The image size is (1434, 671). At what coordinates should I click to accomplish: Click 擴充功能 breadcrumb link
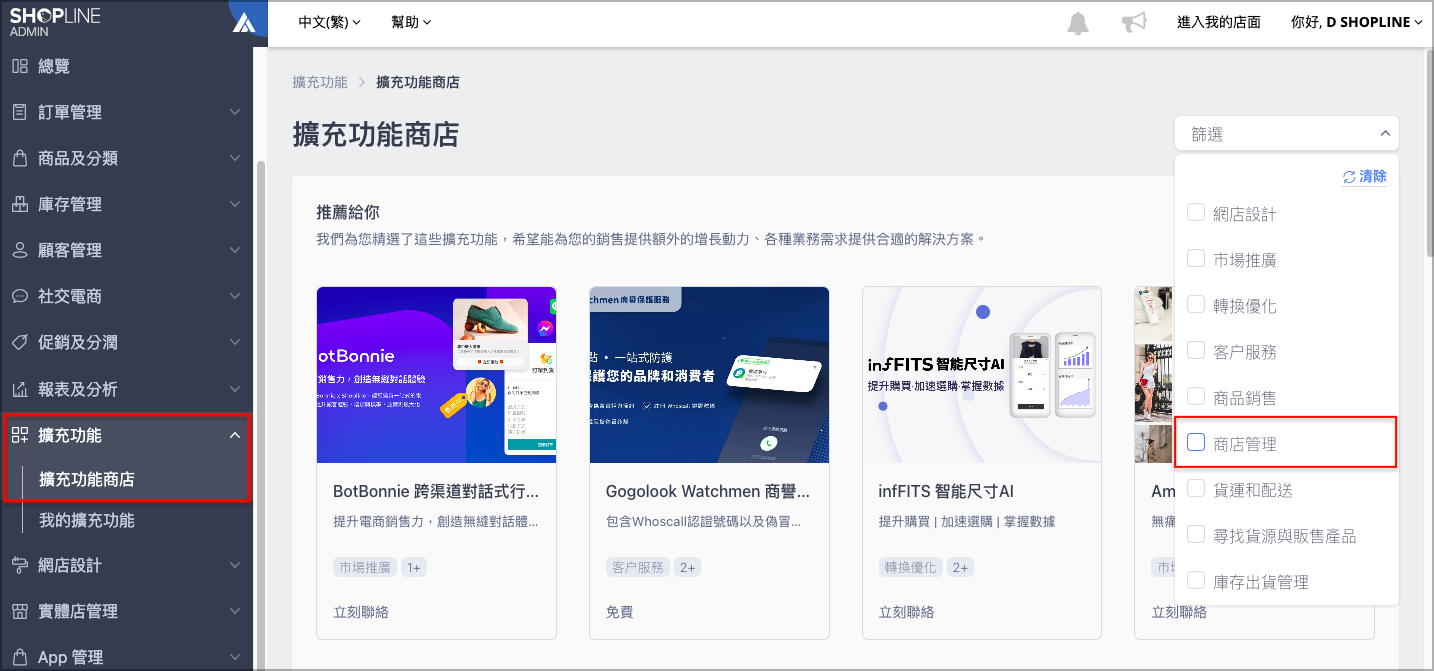tap(320, 82)
